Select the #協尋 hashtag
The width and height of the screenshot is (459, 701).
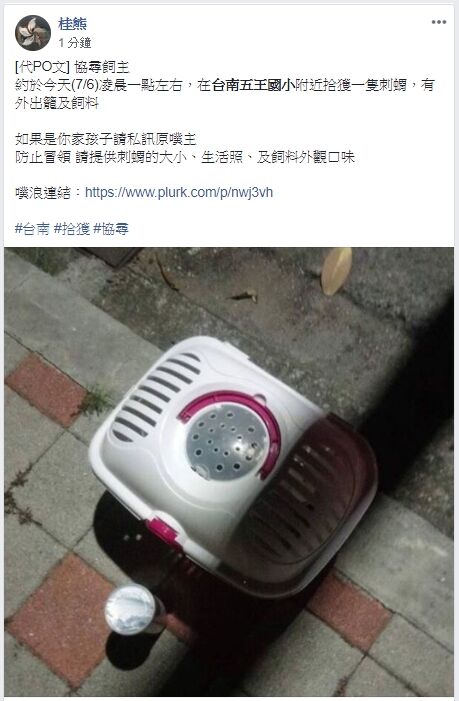(111, 229)
